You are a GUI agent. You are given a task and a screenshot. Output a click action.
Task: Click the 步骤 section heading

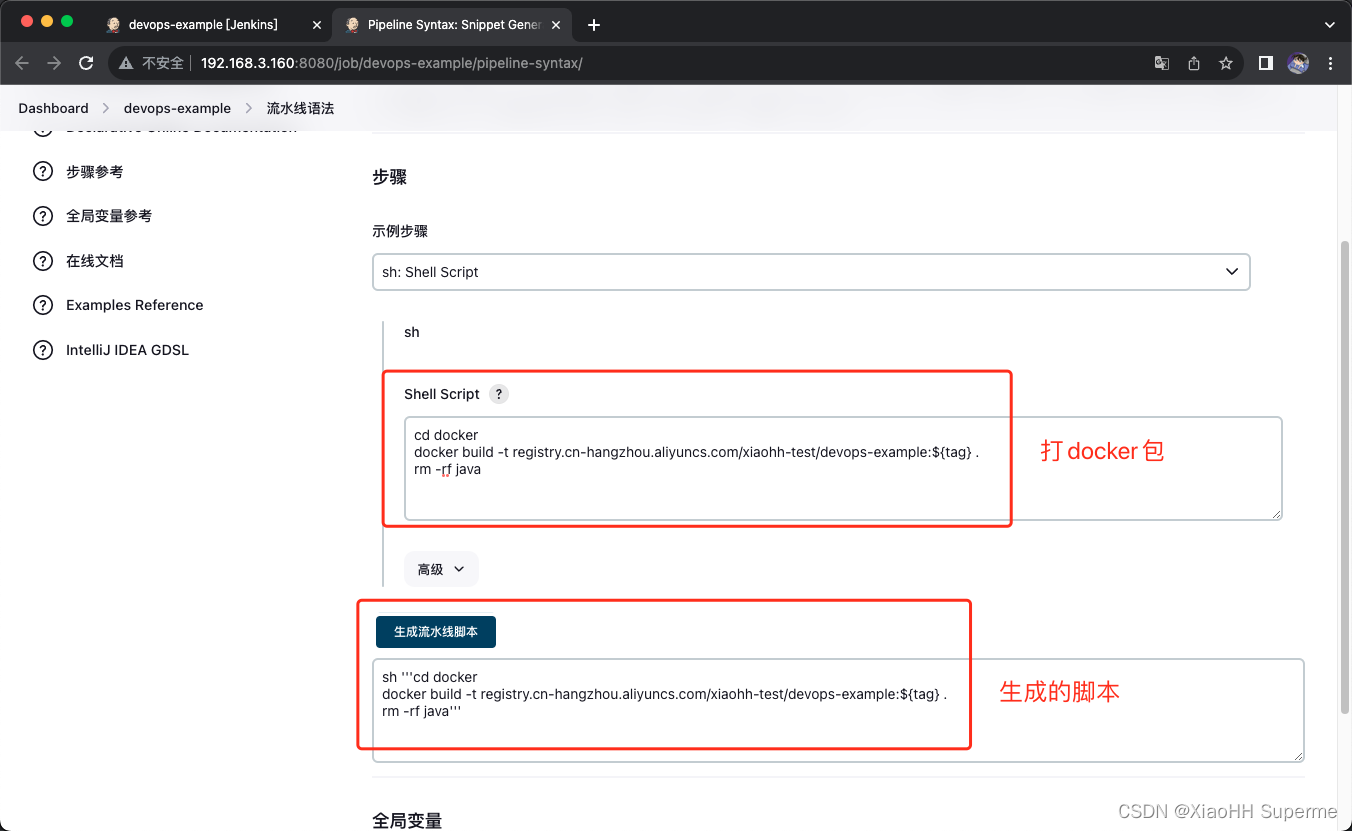(389, 177)
